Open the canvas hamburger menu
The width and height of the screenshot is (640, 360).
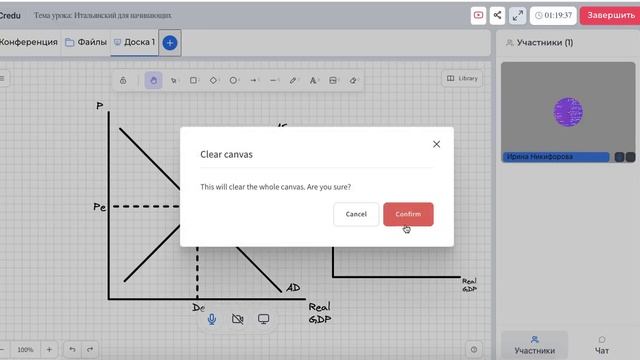(x=2, y=78)
